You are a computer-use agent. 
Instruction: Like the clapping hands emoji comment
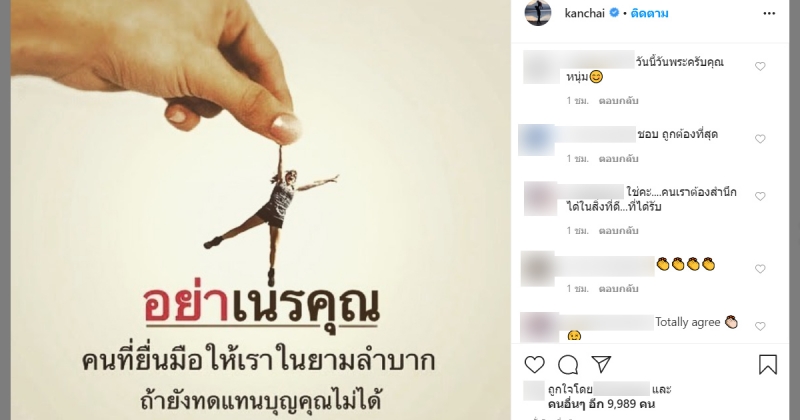760,269
